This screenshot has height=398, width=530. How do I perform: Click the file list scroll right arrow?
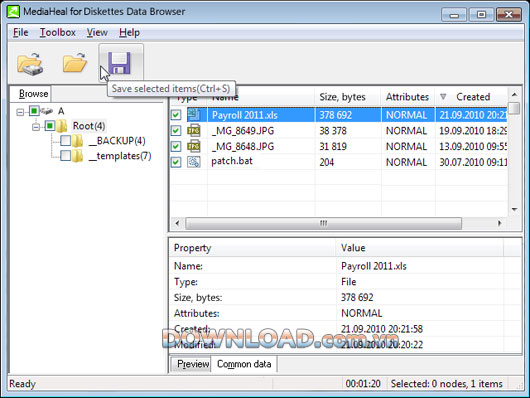(x=500, y=223)
